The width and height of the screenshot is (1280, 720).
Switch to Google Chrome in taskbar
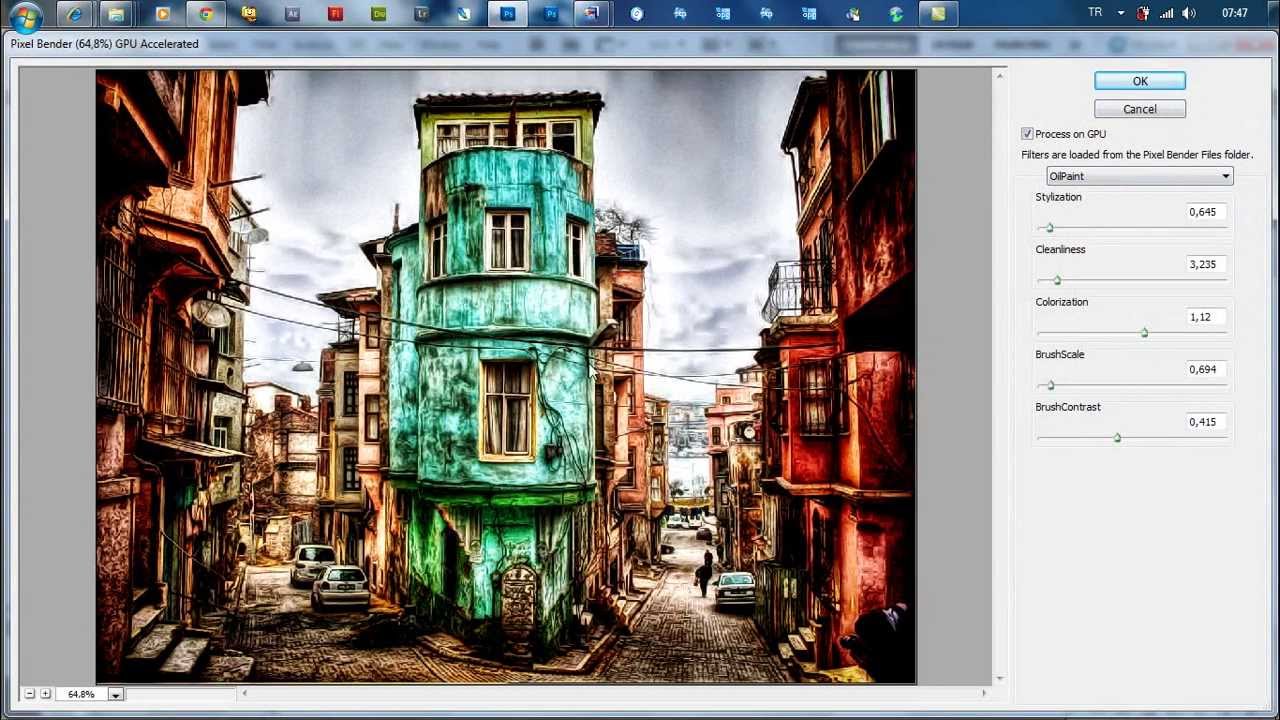point(206,14)
